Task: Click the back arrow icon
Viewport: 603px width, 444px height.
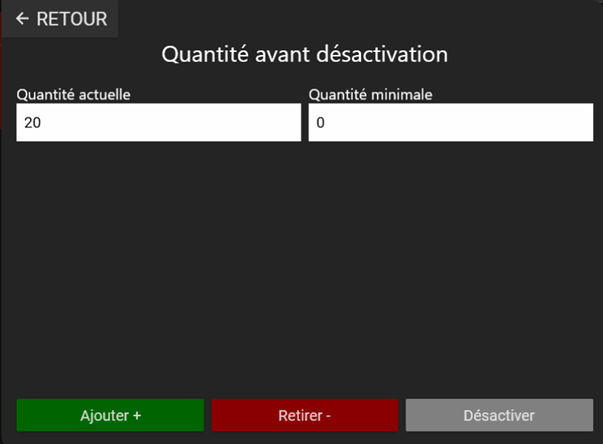Action: click(x=22, y=19)
